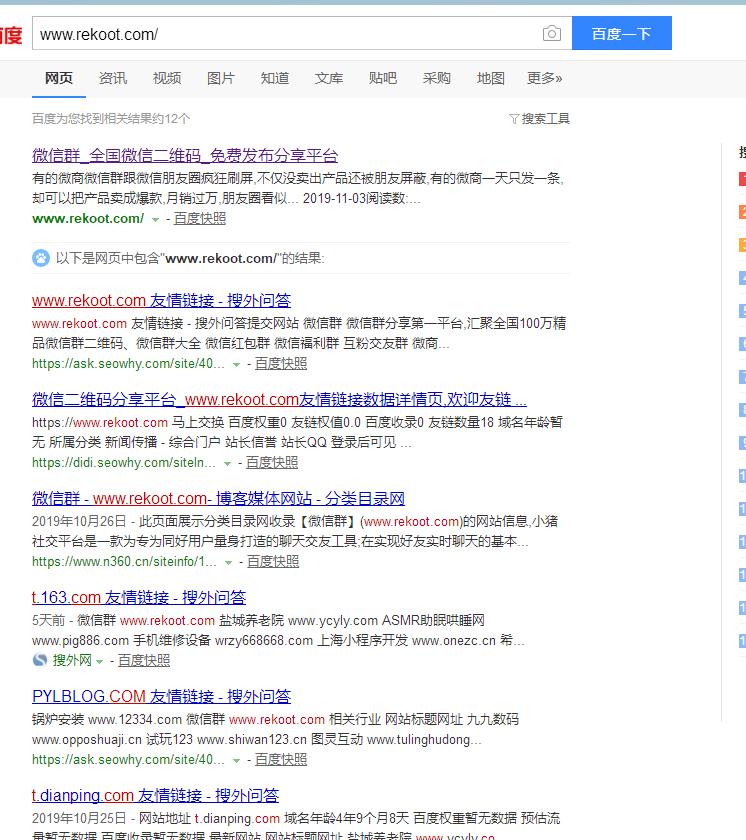Open the 图片 tab

pos(221,78)
